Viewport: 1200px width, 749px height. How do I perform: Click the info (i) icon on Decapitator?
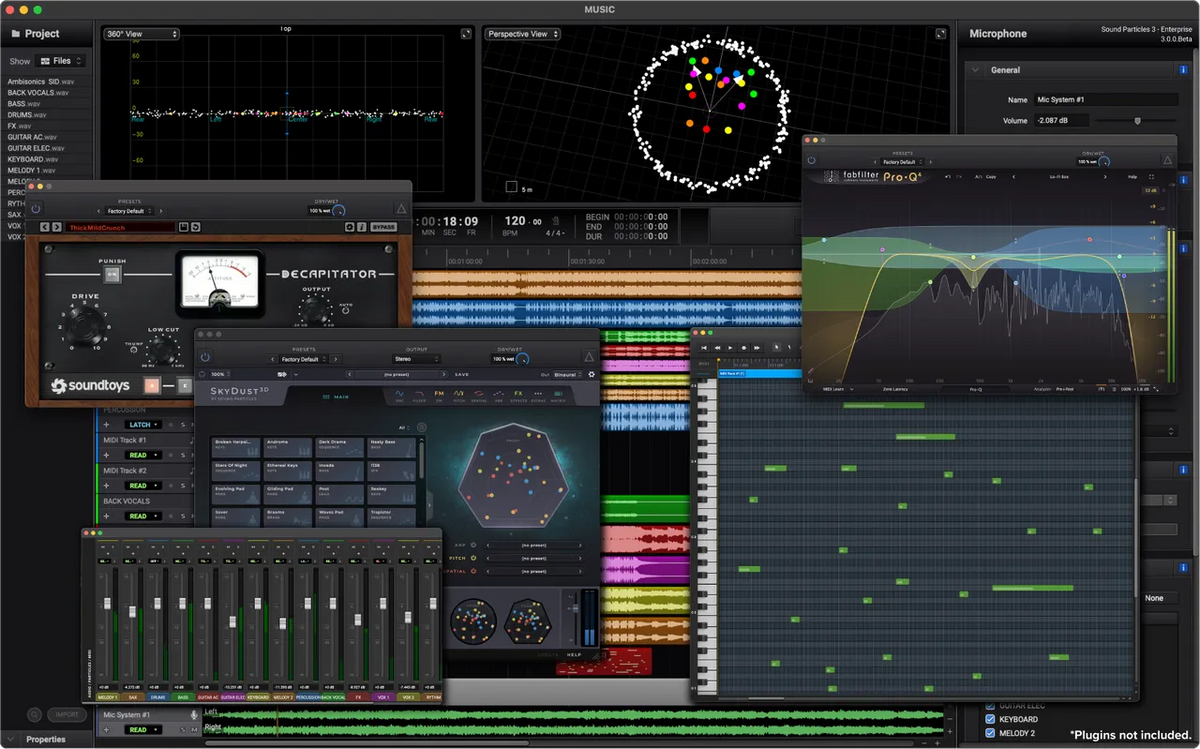click(362, 227)
